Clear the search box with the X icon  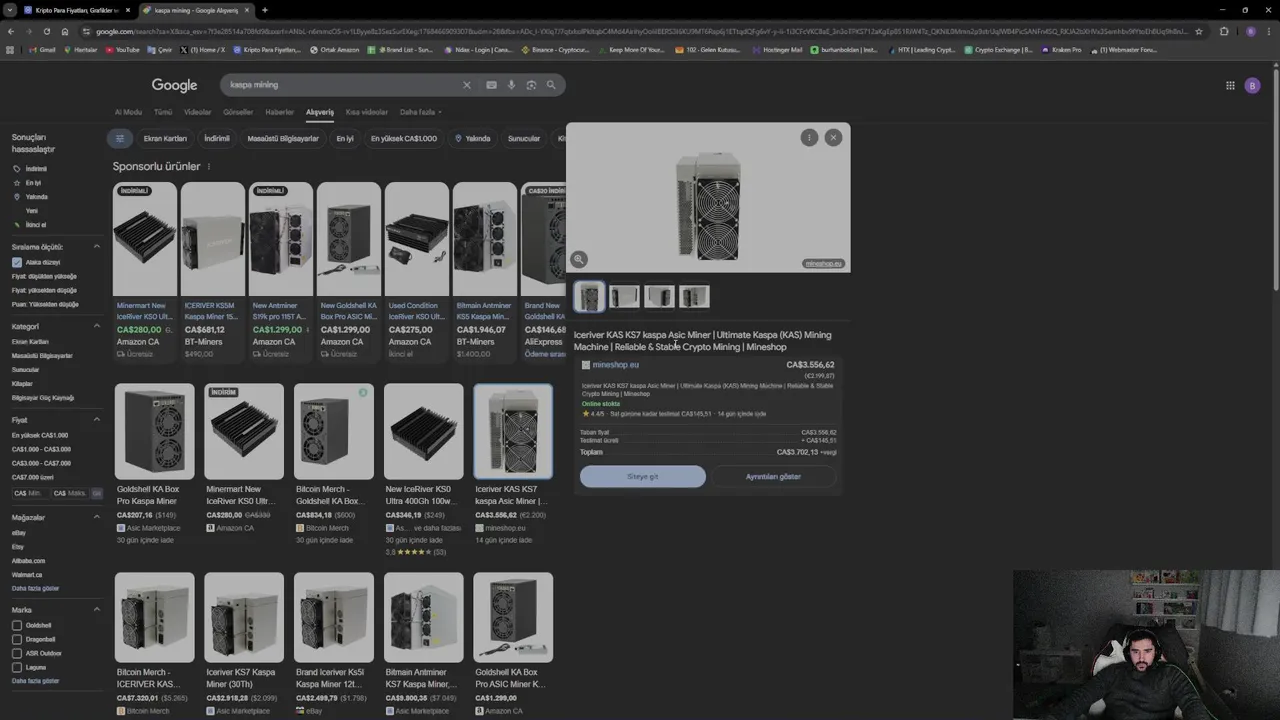pyautogui.click(x=466, y=85)
